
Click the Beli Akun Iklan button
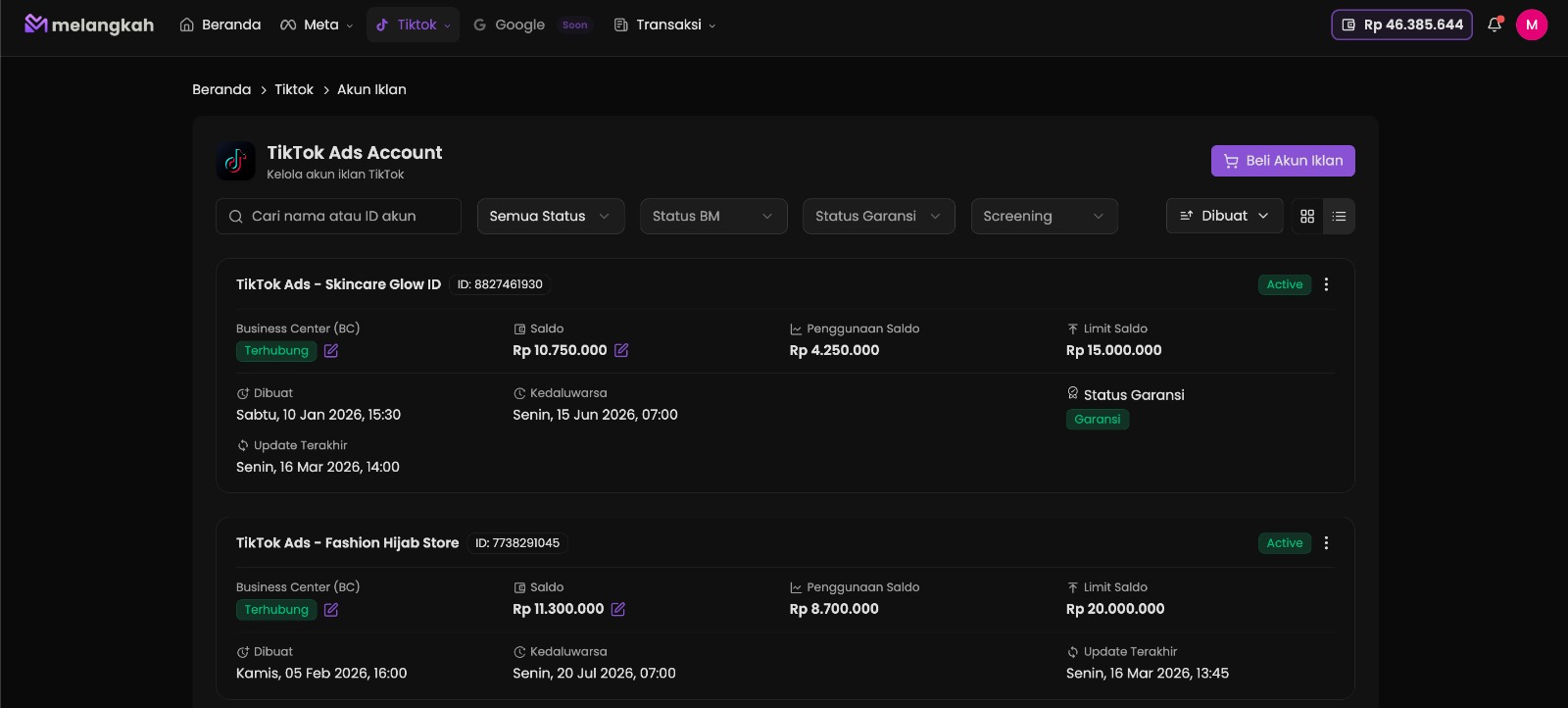pos(1283,161)
